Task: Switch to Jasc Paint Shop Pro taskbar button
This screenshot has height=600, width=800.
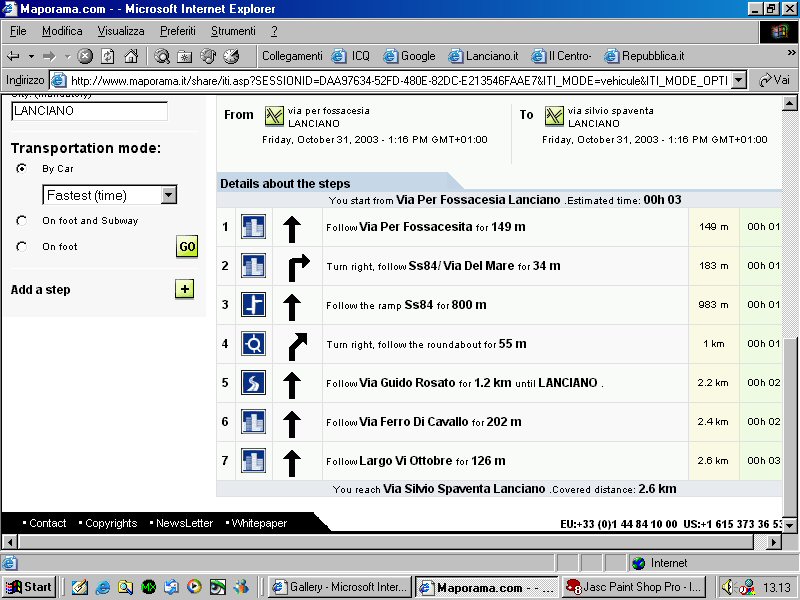Action: click(x=634, y=587)
